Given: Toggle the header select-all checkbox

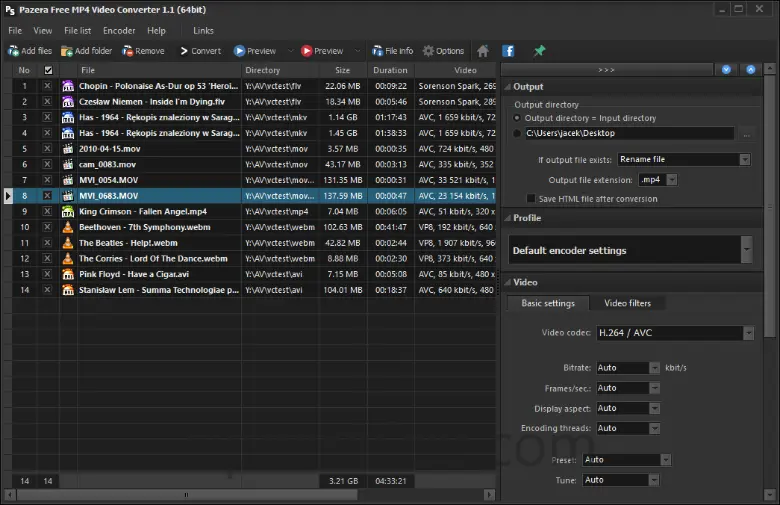Looking at the screenshot, I should click(x=48, y=70).
